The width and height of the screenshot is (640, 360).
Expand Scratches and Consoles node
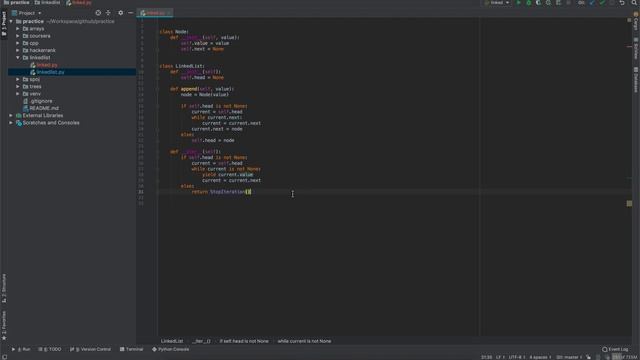(11, 122)
